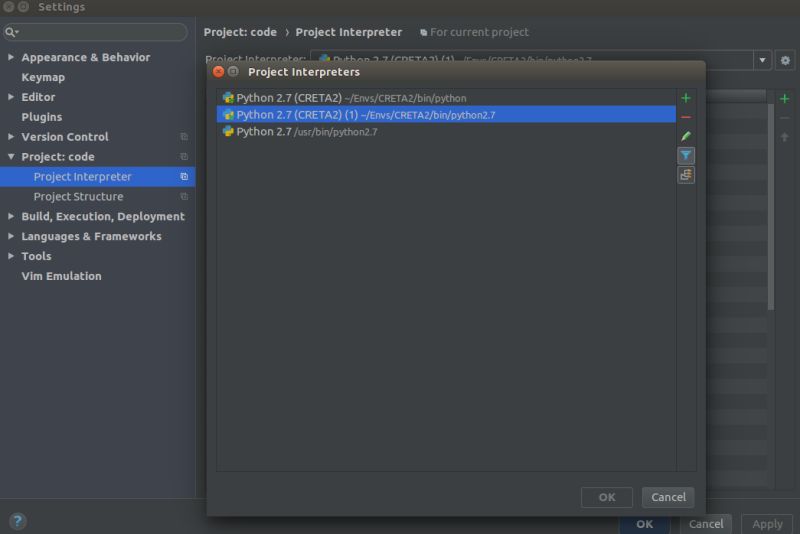The height and width of the screenshot is (534, 800).
Task: Edit interpreter with green pencil icon
Action: click(x=686, y=136)
